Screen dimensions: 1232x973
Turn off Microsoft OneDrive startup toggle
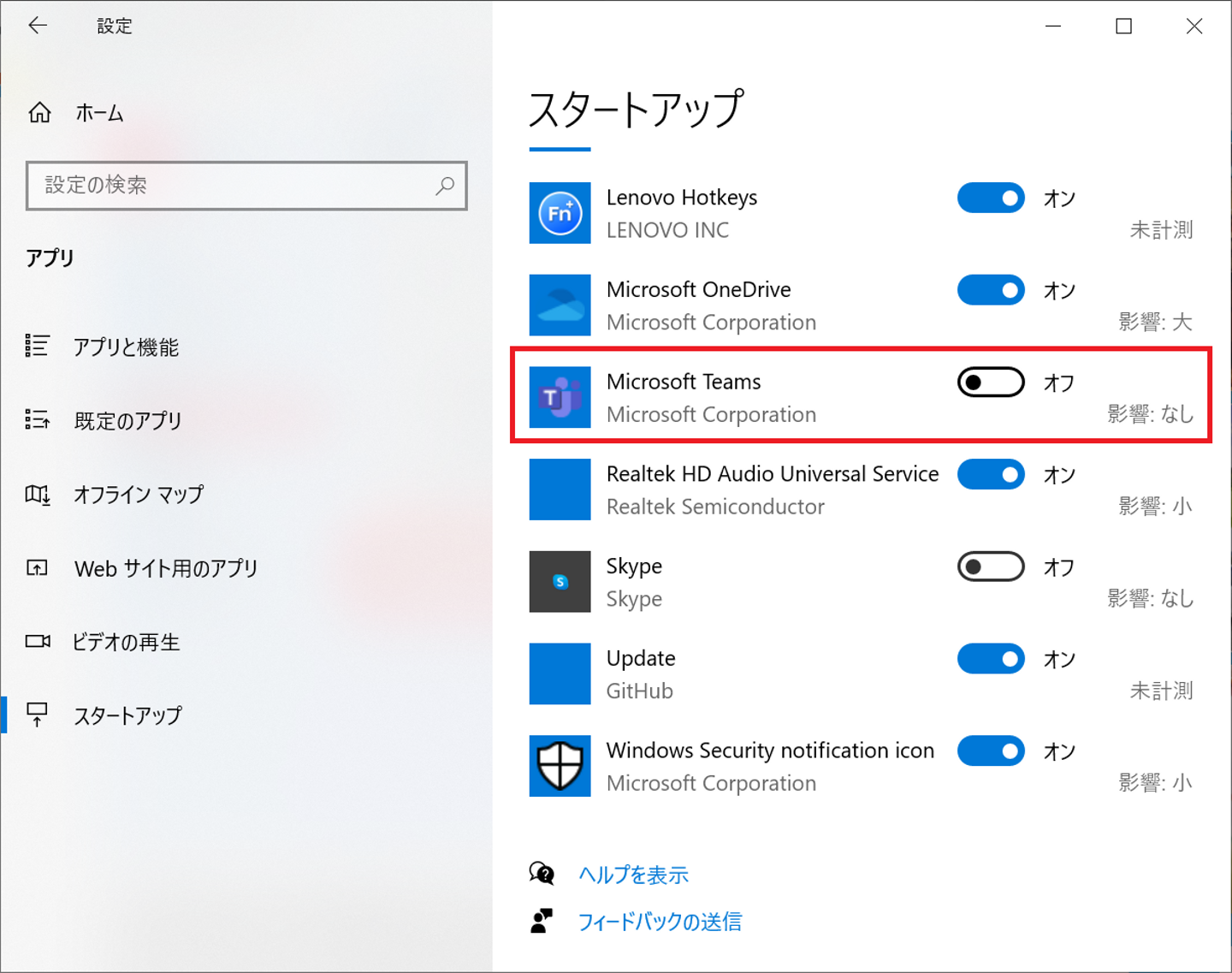click(x=991, y=291)
